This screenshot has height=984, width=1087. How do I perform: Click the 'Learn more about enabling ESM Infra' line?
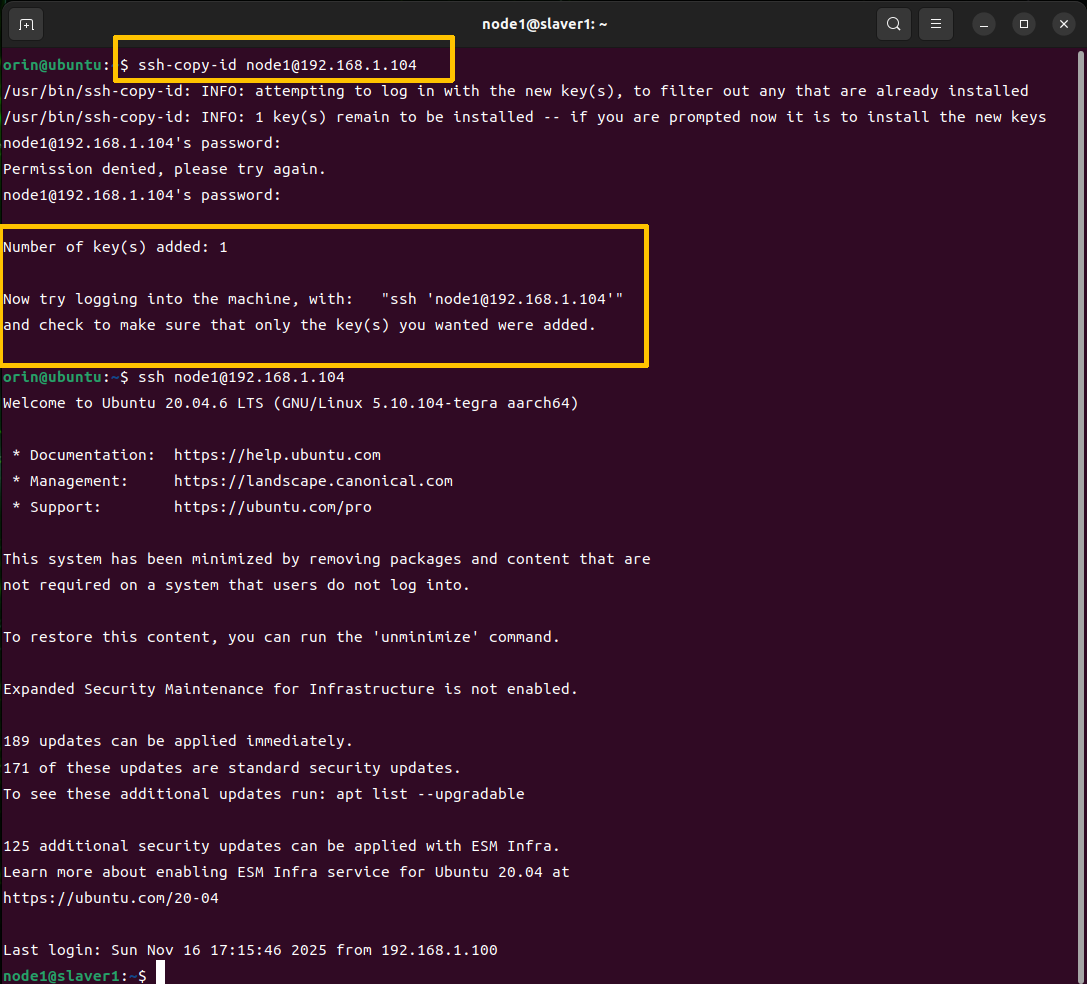click(286, 872)
